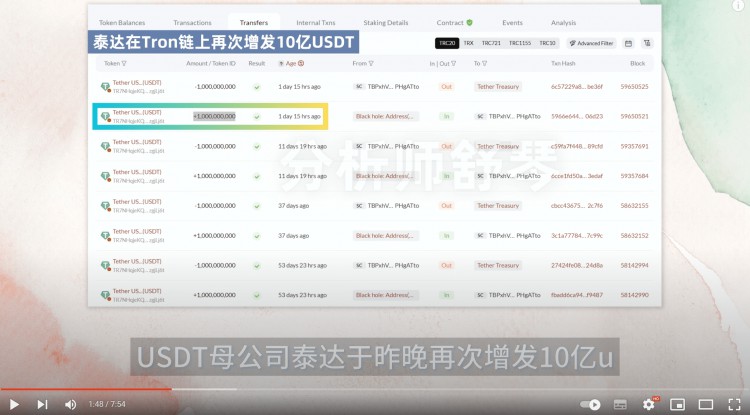Open transaction hash 6c57229a8...be36f
This screenshot has height=415, width=750.
(577, 87)
